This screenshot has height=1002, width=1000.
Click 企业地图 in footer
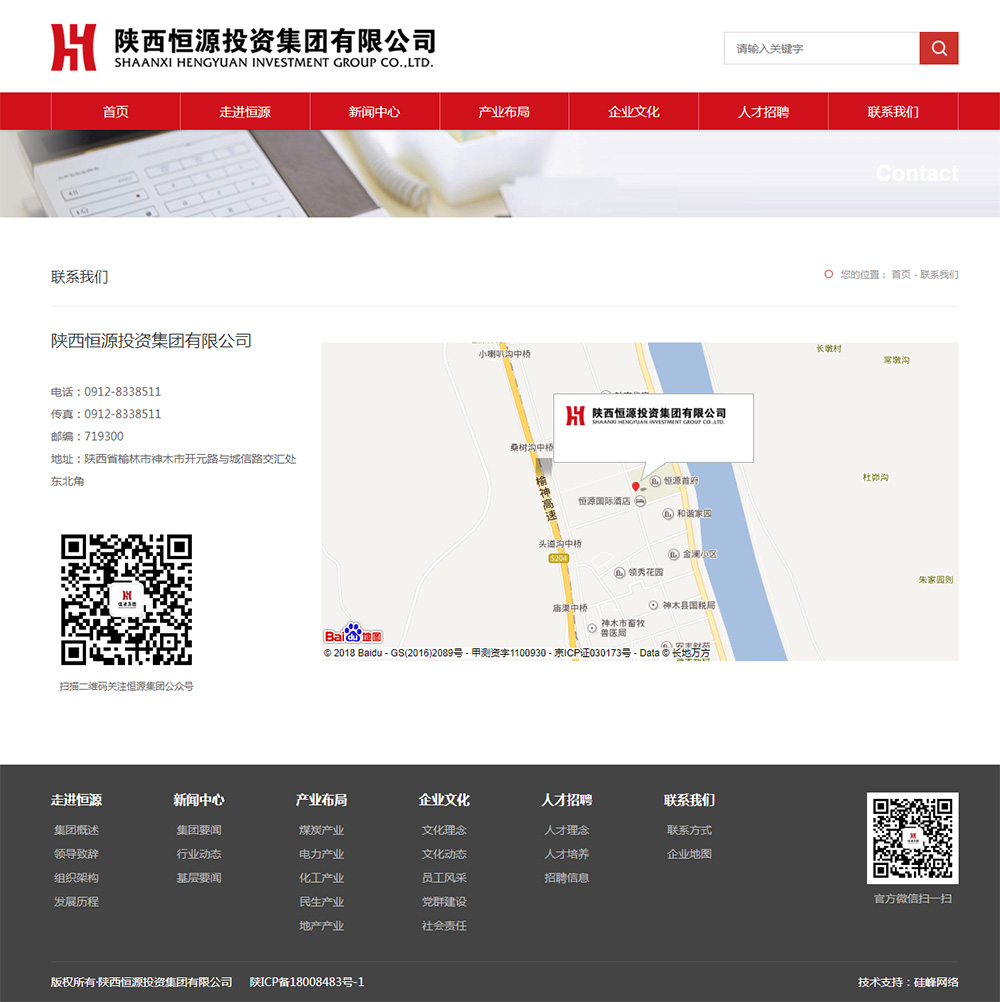pyautogui.click(x=689, y=854)
